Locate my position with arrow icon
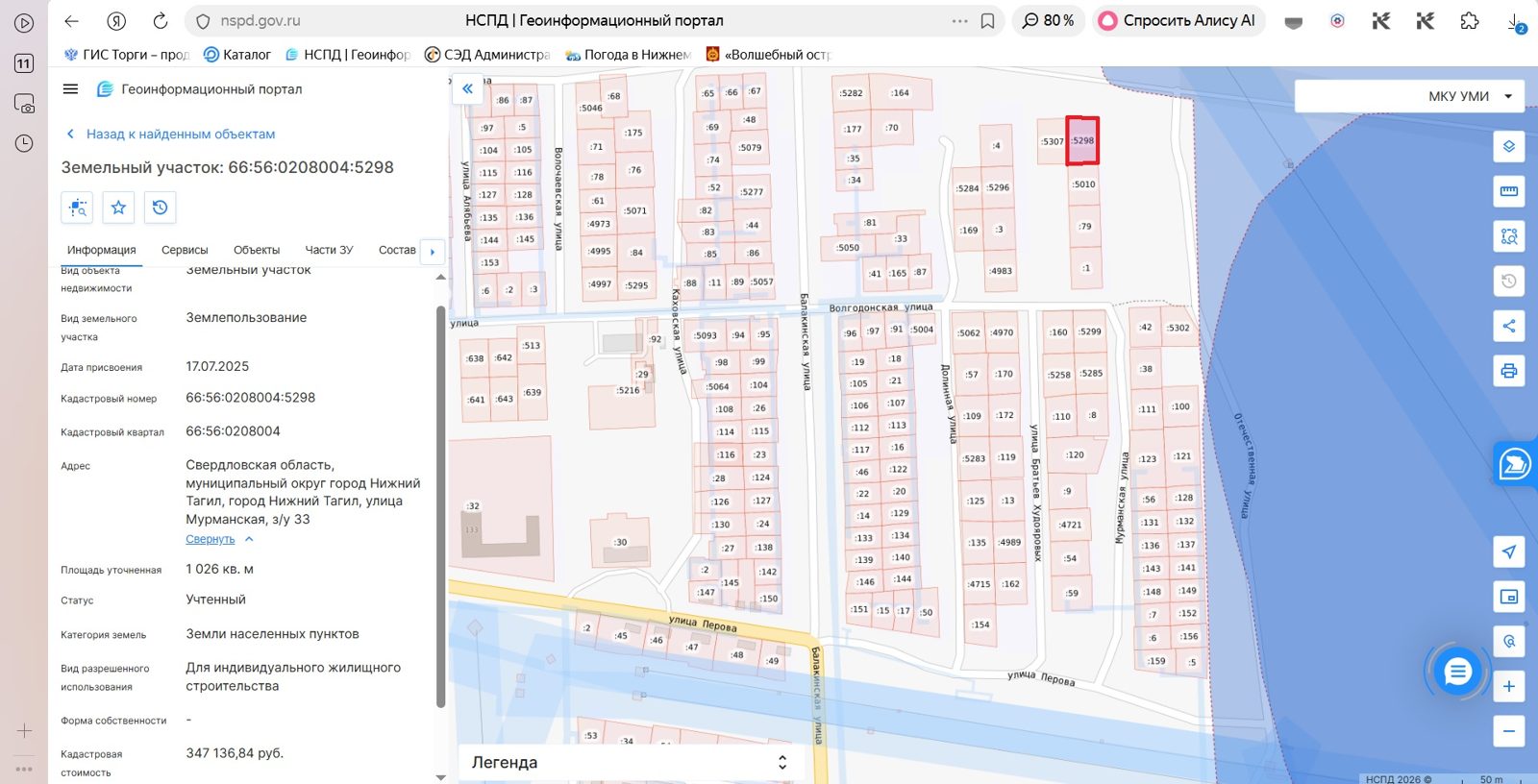 (x=1508, y=551)
